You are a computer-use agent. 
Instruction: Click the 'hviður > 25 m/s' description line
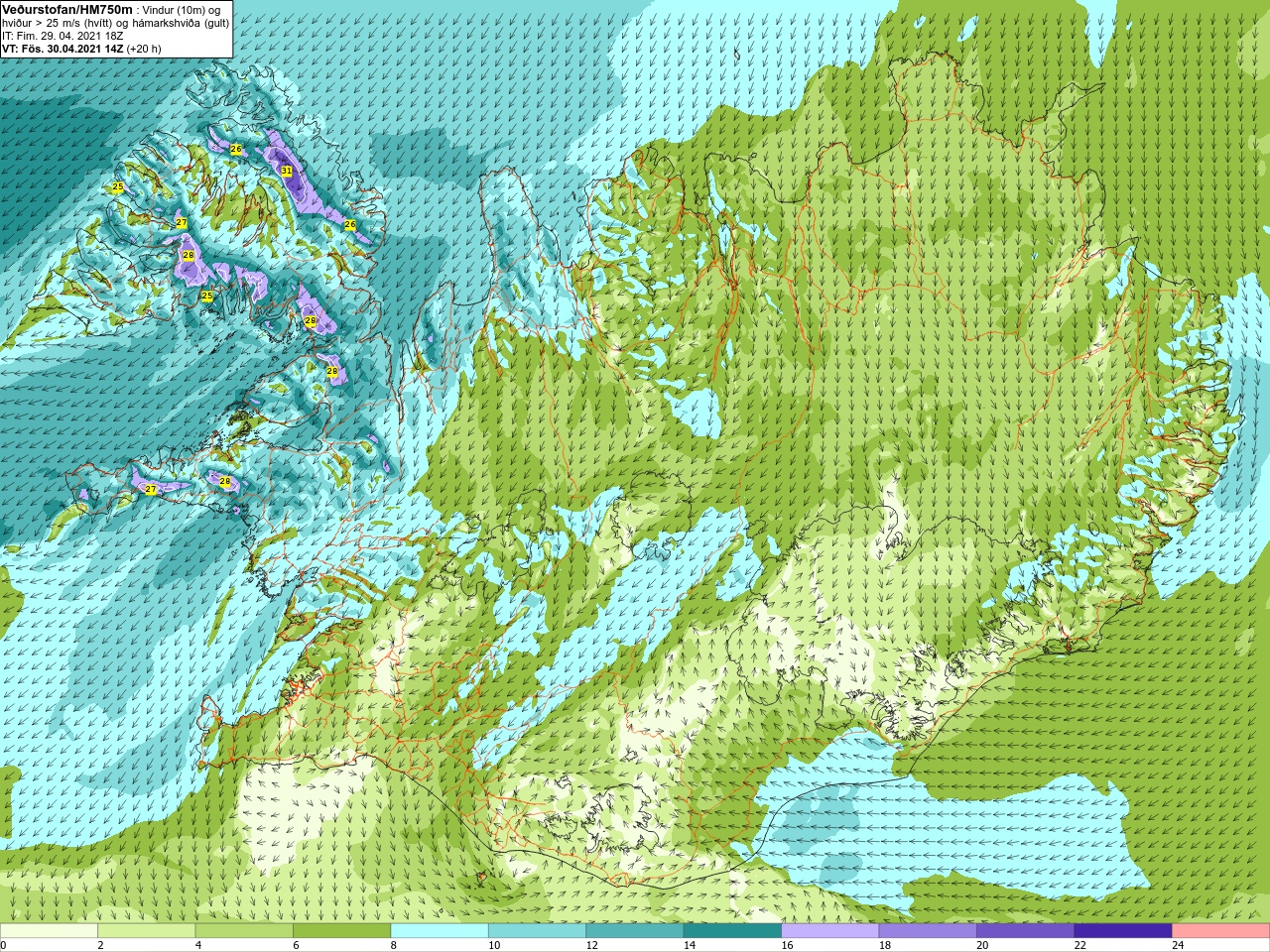pos(116,23)
